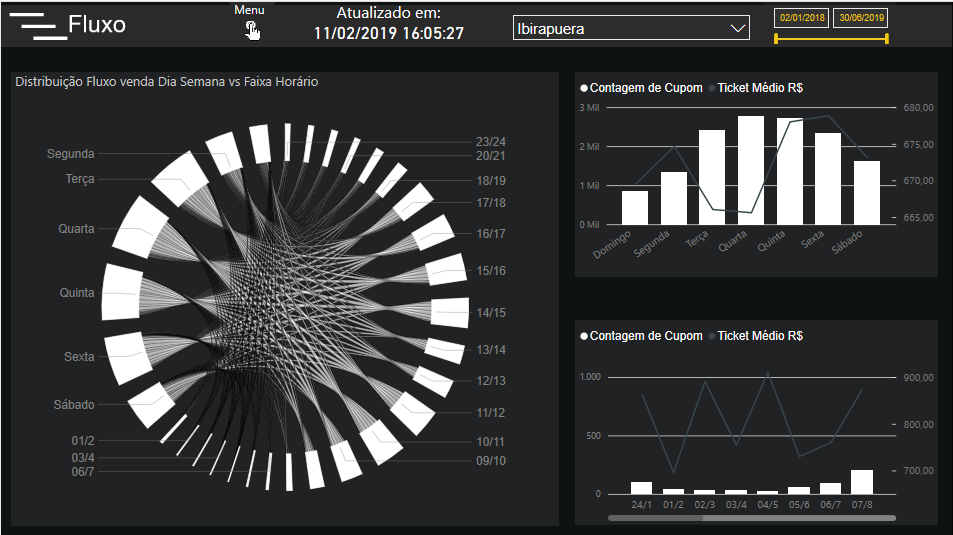Click the Fluxo page title

point(97,25)
